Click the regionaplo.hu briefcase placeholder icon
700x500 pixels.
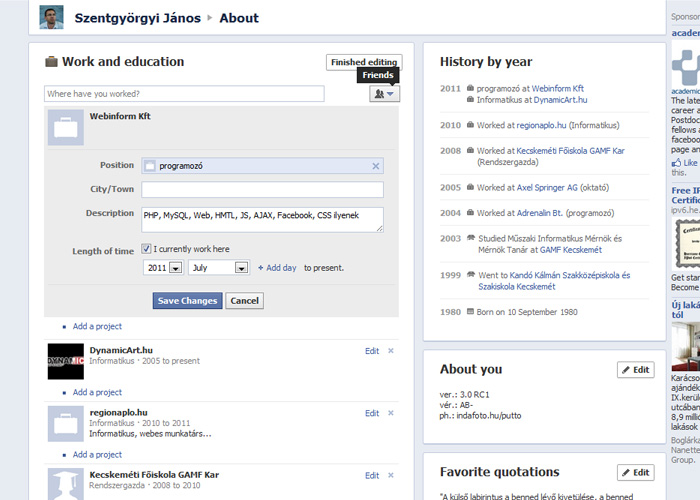pos(66,424)
